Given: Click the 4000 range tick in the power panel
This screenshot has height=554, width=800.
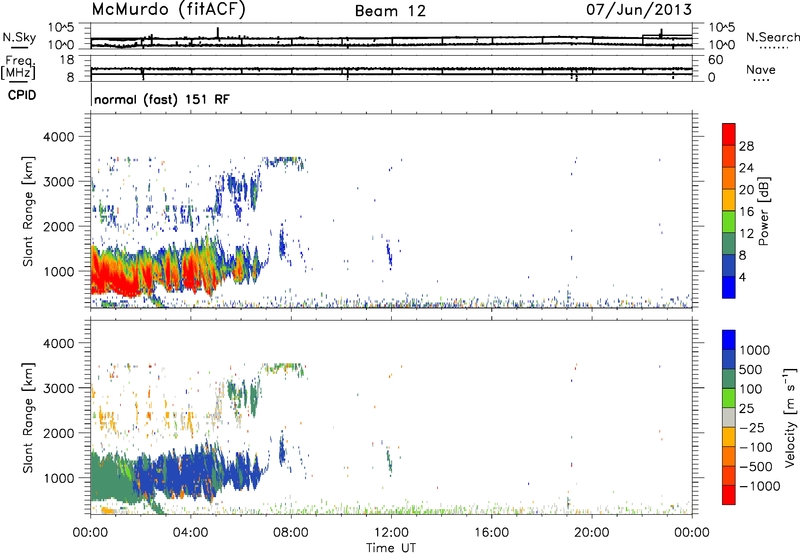Looking at the screenshot, I should point(59,137).
